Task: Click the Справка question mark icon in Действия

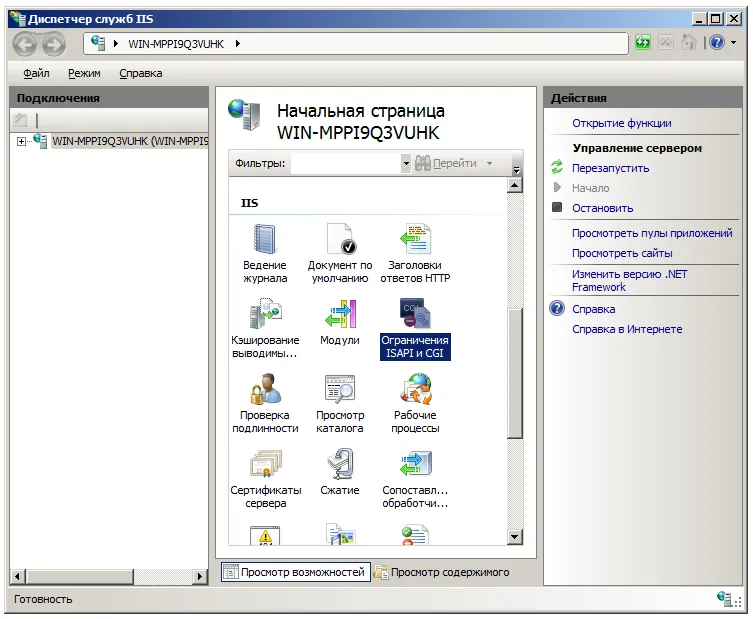Action: 557,308
